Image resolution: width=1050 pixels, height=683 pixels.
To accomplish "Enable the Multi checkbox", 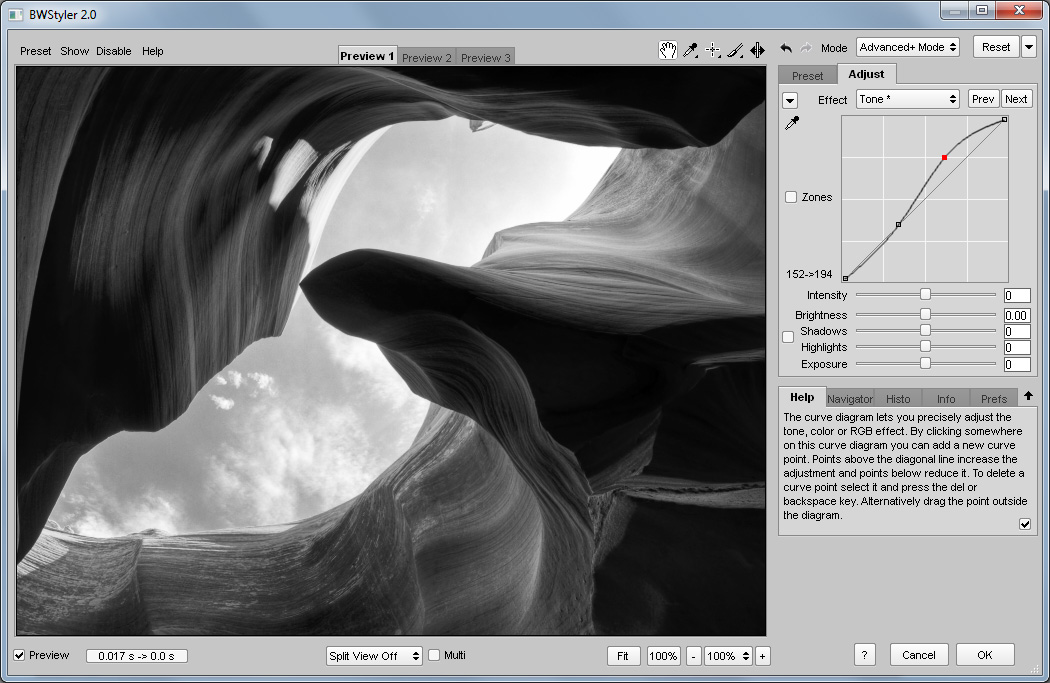I will coord(434,656).
